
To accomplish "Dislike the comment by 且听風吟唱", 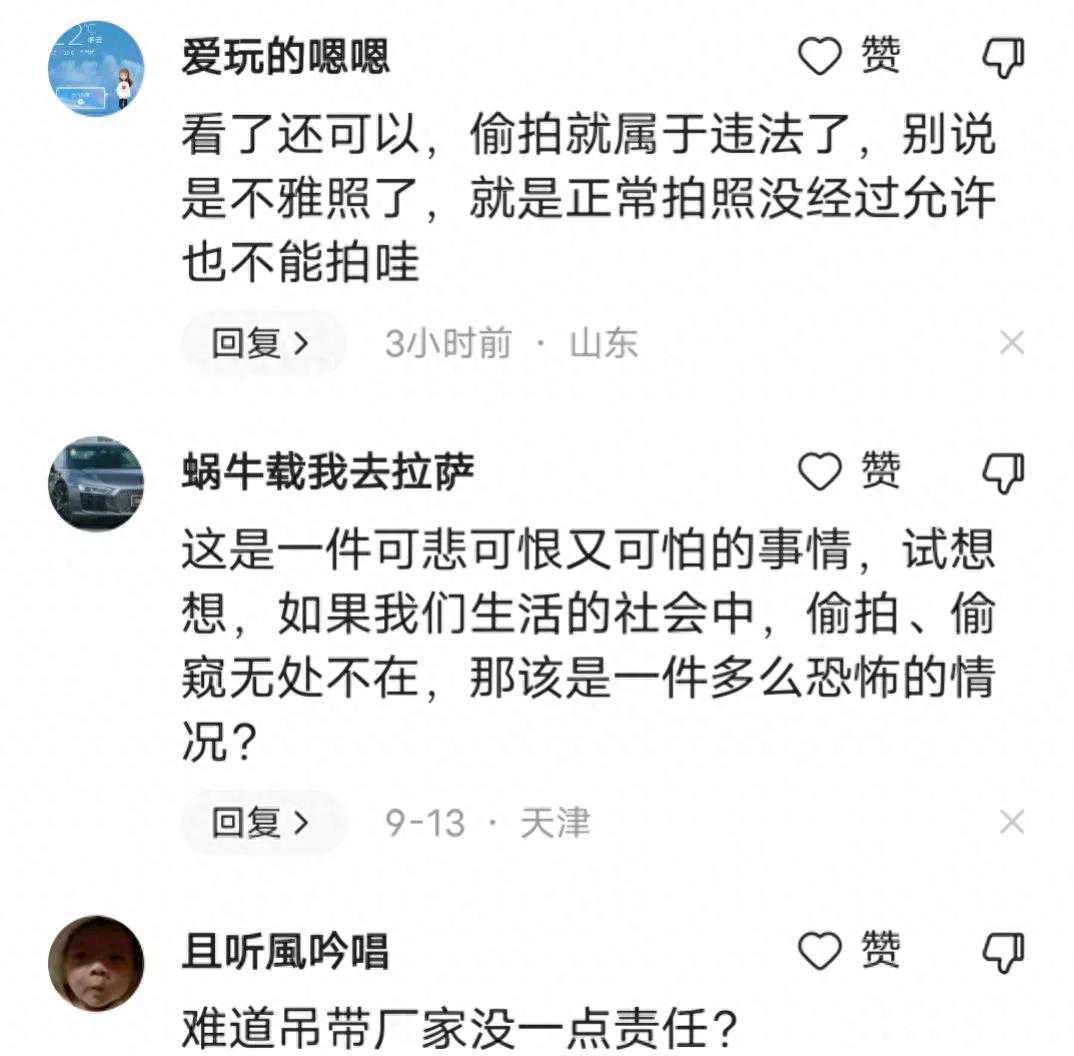I will (x=1003, y=951).
